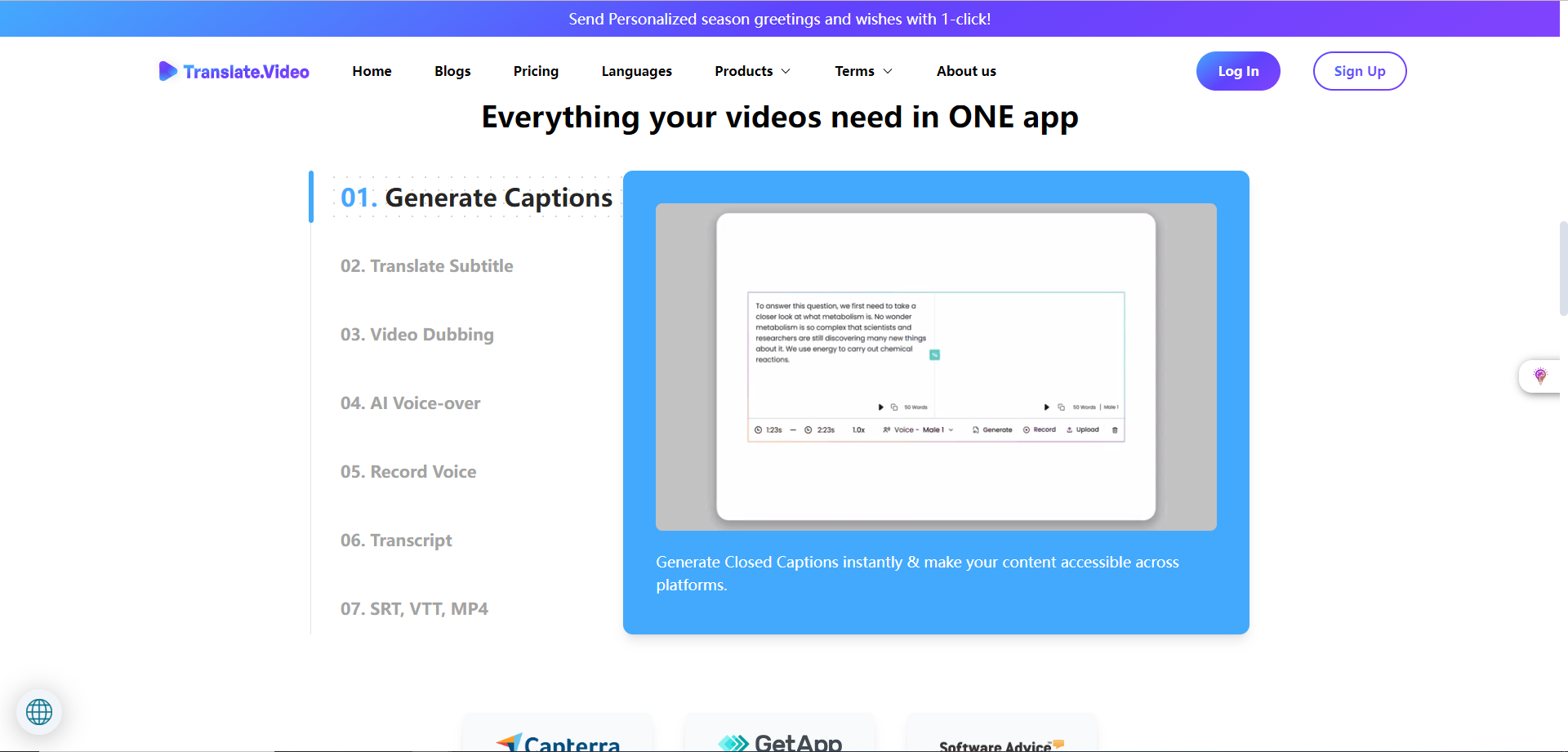The width and height of the screenshot is (1568, 752).
Task: Expand the Products dropdown menu
Action: pyautogui.click(x=752, y=72)
